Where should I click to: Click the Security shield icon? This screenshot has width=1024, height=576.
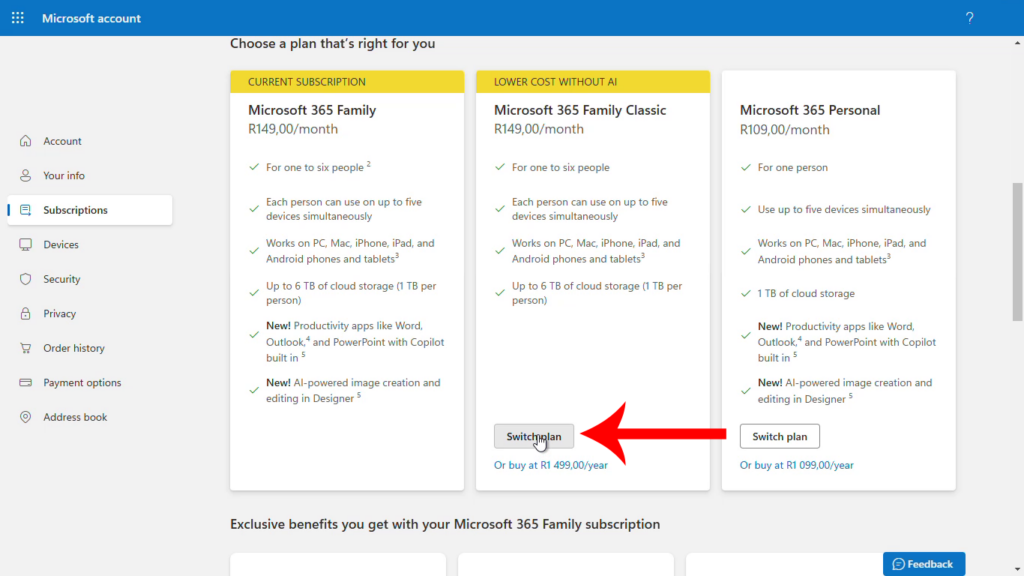point(27,279)
